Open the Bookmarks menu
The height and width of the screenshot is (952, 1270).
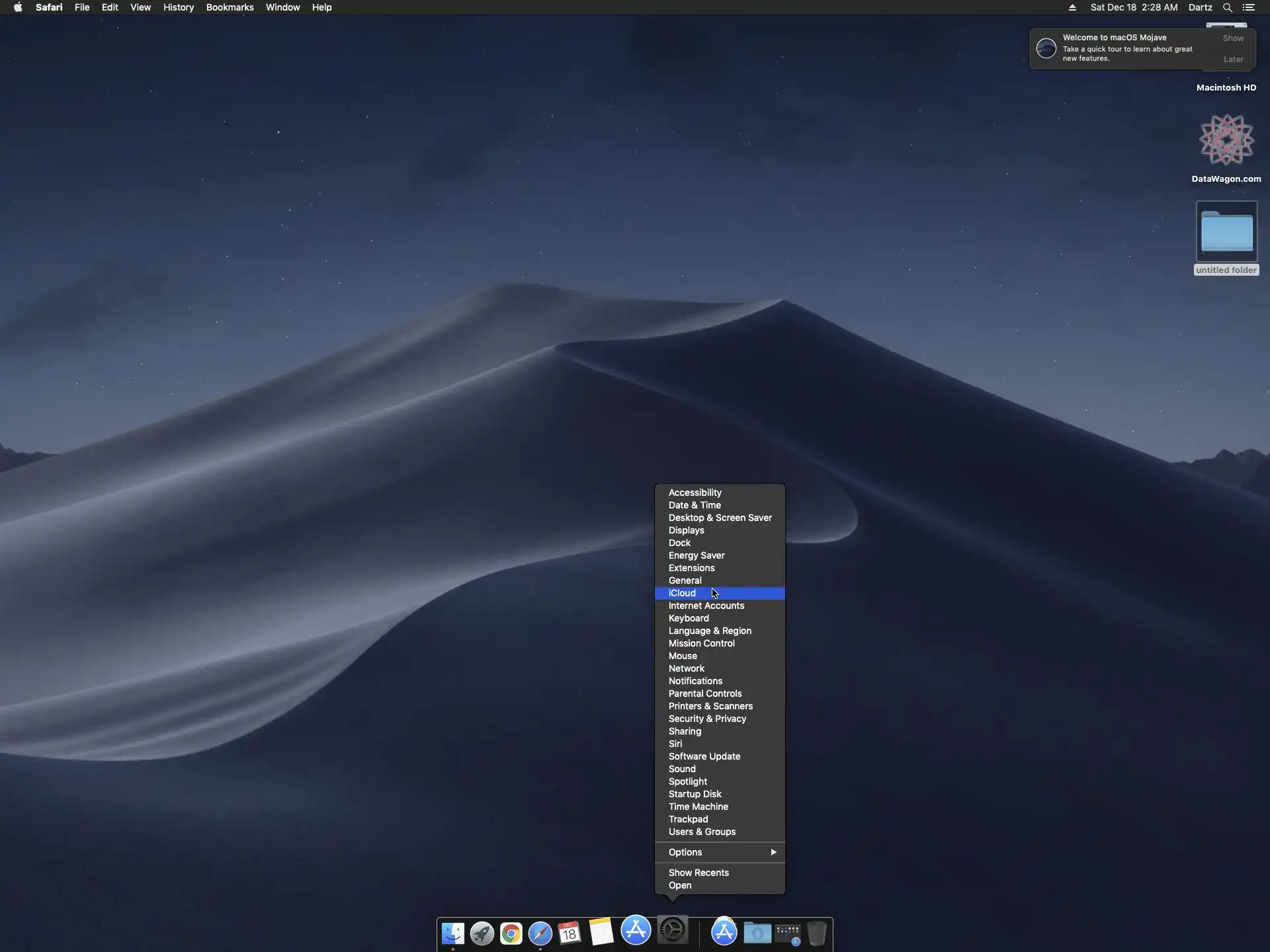230,7
